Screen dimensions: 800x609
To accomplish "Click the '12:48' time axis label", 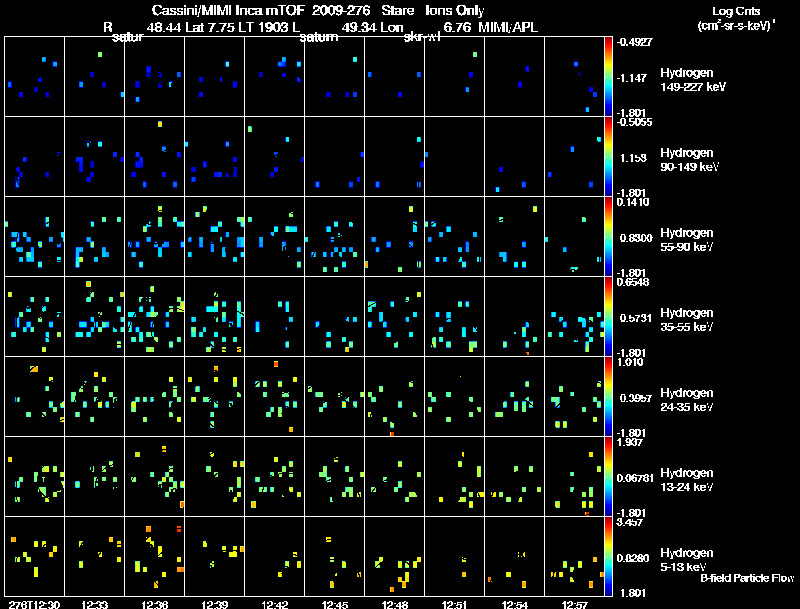I will 394,604.
